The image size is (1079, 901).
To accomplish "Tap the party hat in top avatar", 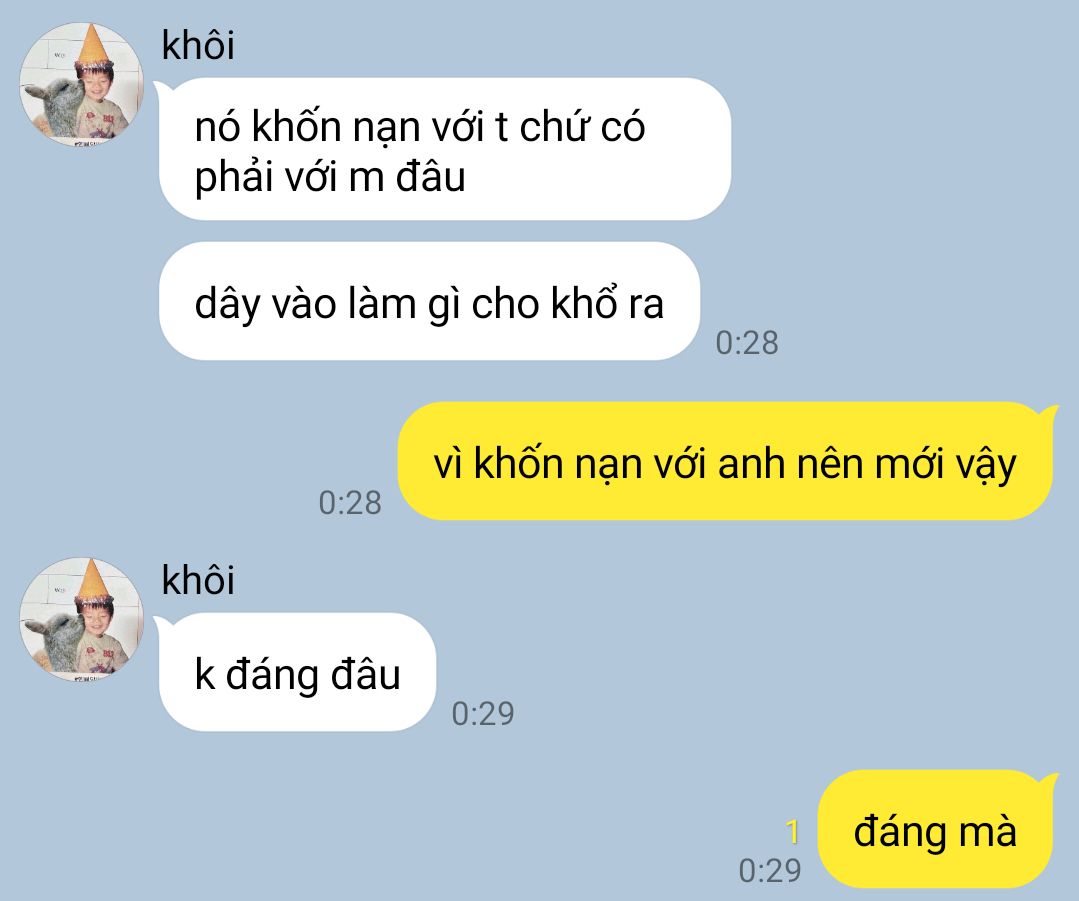I will pos(92,44).
